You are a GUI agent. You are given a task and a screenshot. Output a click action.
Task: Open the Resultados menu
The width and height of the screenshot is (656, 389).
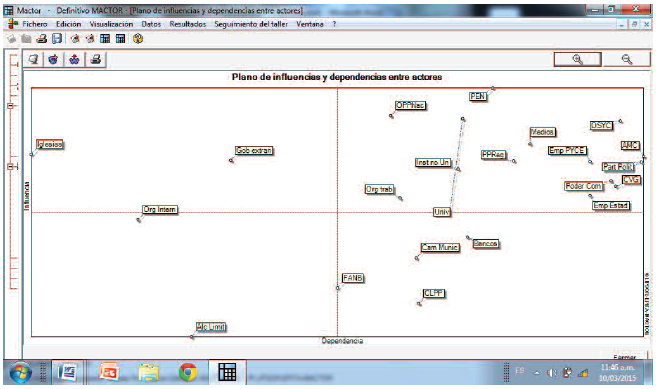coord(187,24)
